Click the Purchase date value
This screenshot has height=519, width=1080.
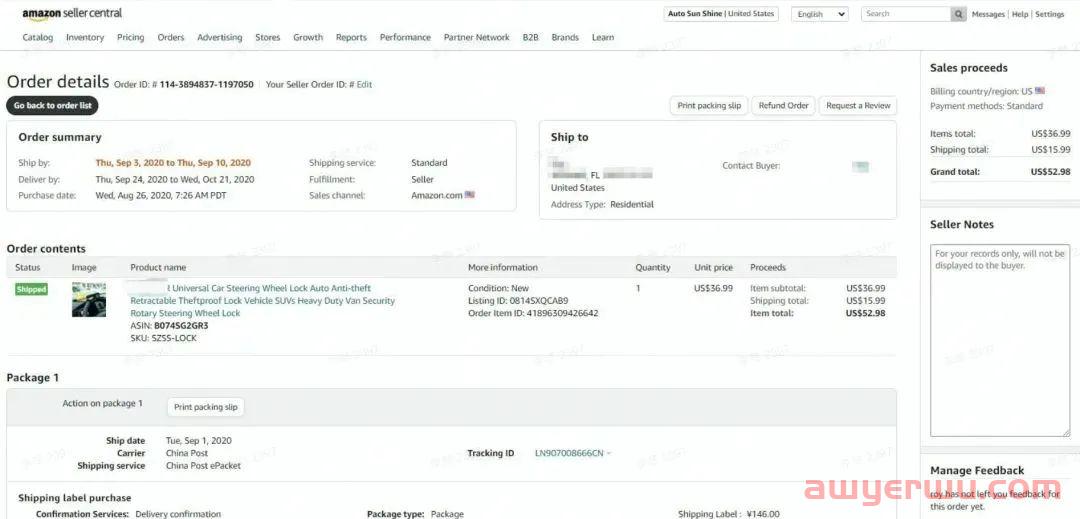(160, 195)
